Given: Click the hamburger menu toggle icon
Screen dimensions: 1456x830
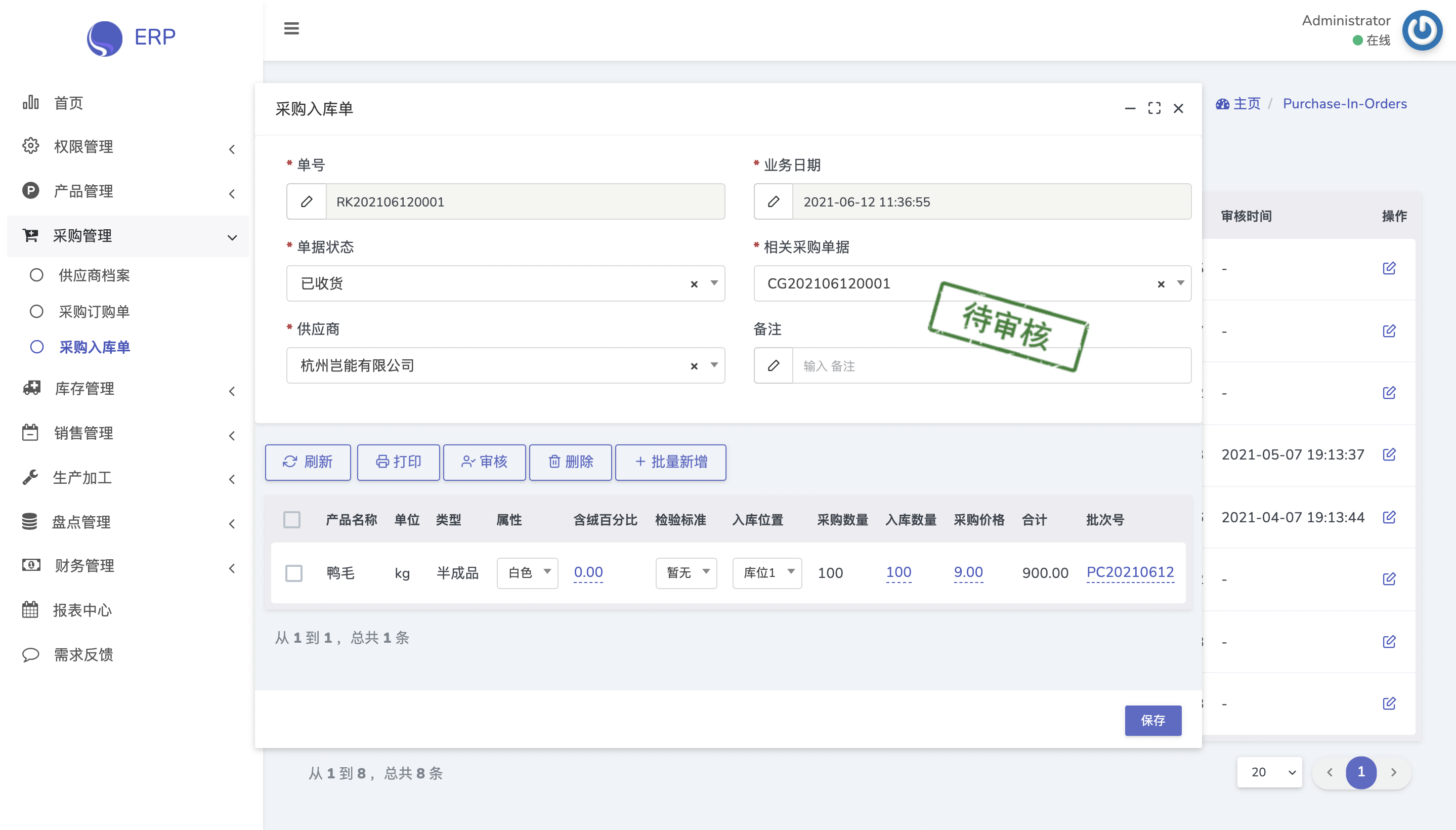Looking at the screenshot, I should [x=291, y=28].
